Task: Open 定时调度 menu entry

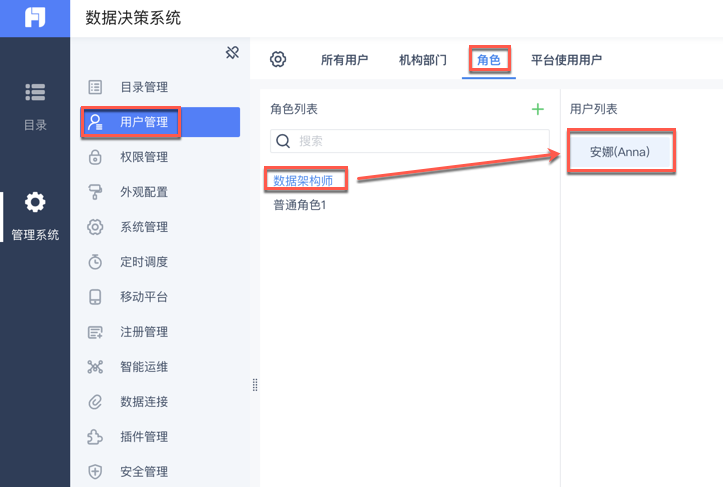Action: (143, 262)
